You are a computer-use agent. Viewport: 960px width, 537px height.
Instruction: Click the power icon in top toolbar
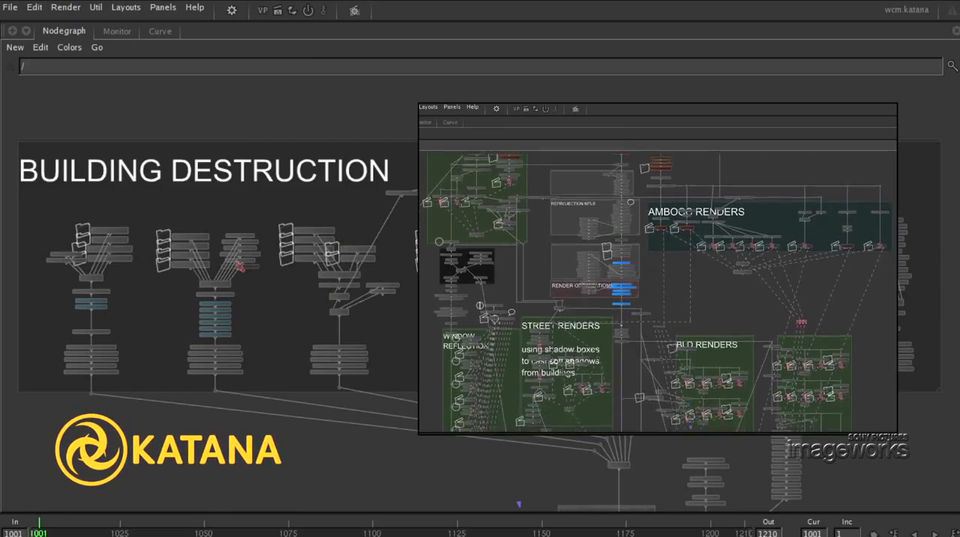coord(307,10)
